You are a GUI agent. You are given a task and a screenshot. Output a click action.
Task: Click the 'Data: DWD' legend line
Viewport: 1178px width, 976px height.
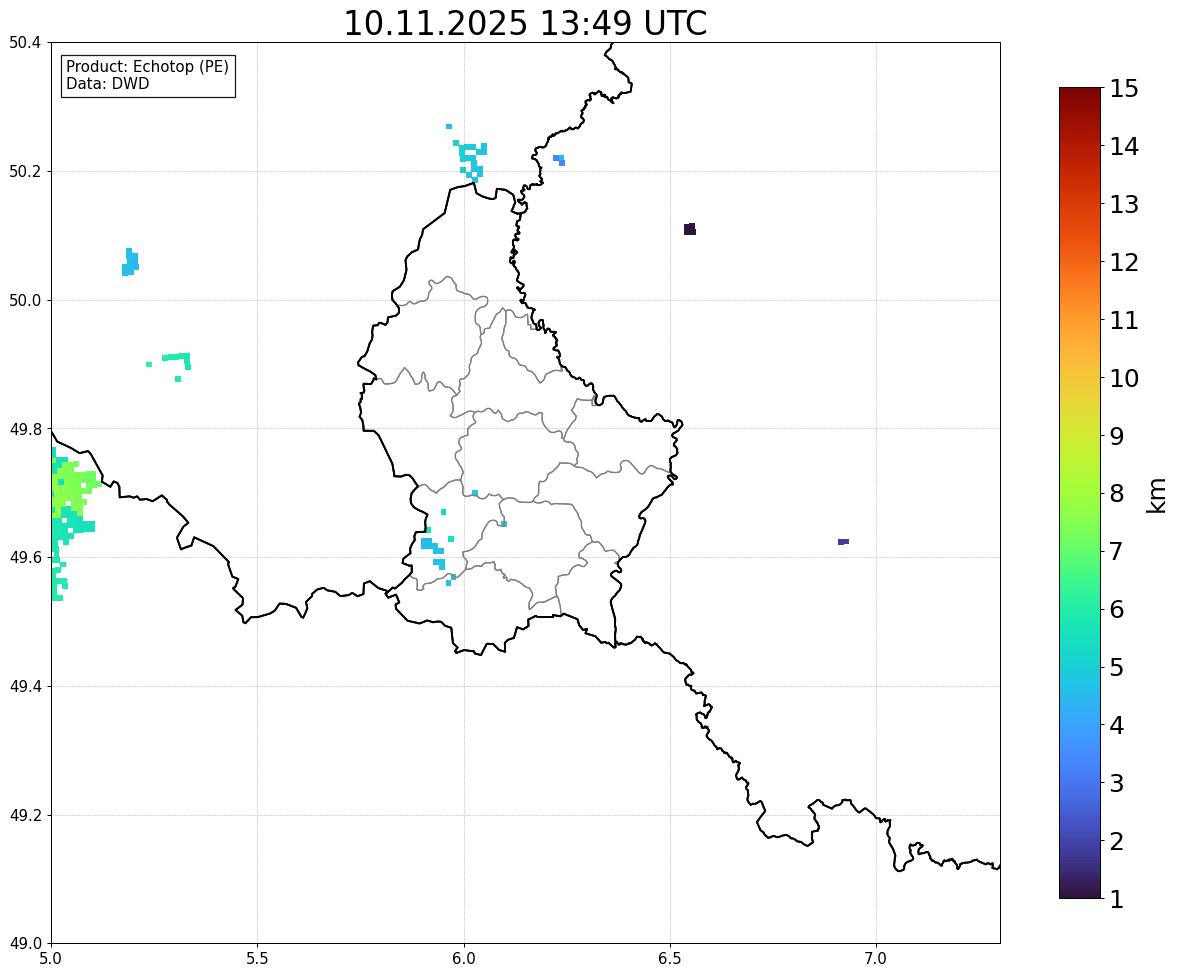click(107, 83)
